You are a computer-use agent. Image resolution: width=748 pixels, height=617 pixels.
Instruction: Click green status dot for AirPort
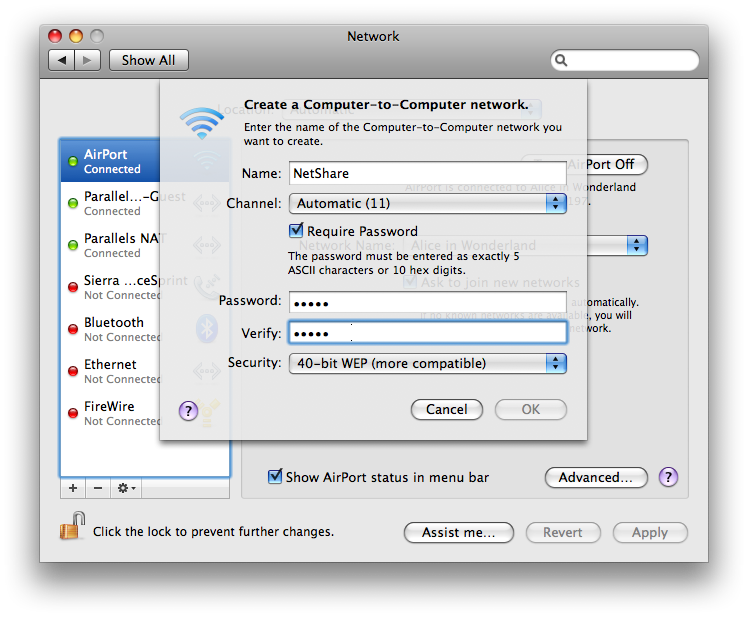tap(73, 161)
